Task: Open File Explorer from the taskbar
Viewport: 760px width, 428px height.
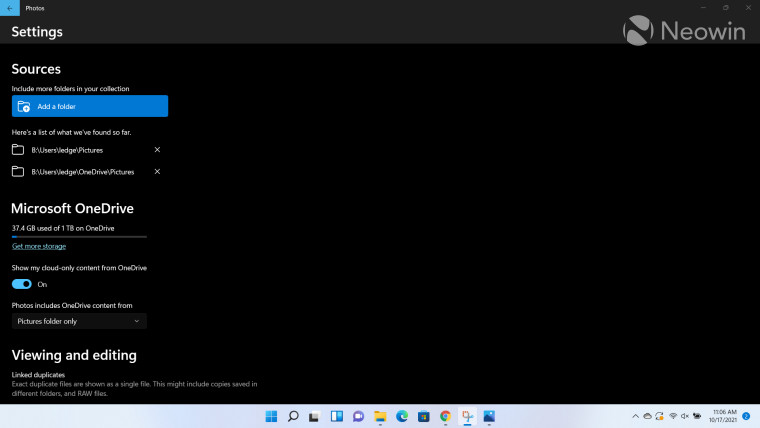Action: (x=380, y=416)
